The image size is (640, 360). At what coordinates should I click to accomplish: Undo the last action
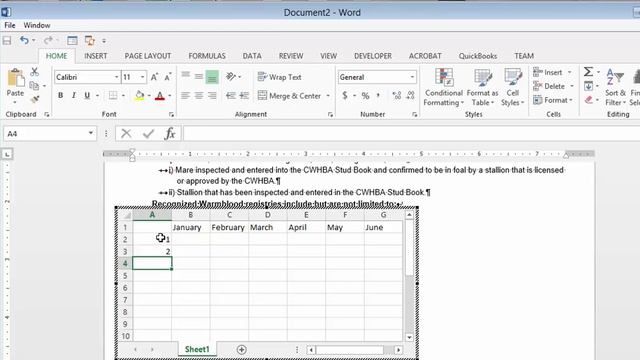point(24,40)
